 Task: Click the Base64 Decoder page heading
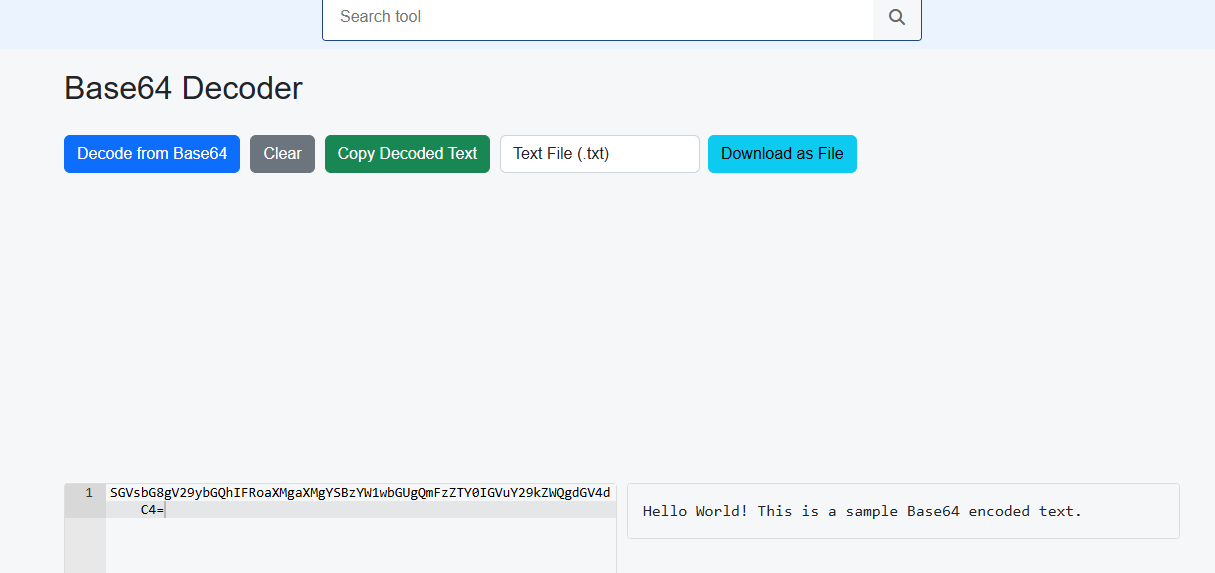pos(183,88)
